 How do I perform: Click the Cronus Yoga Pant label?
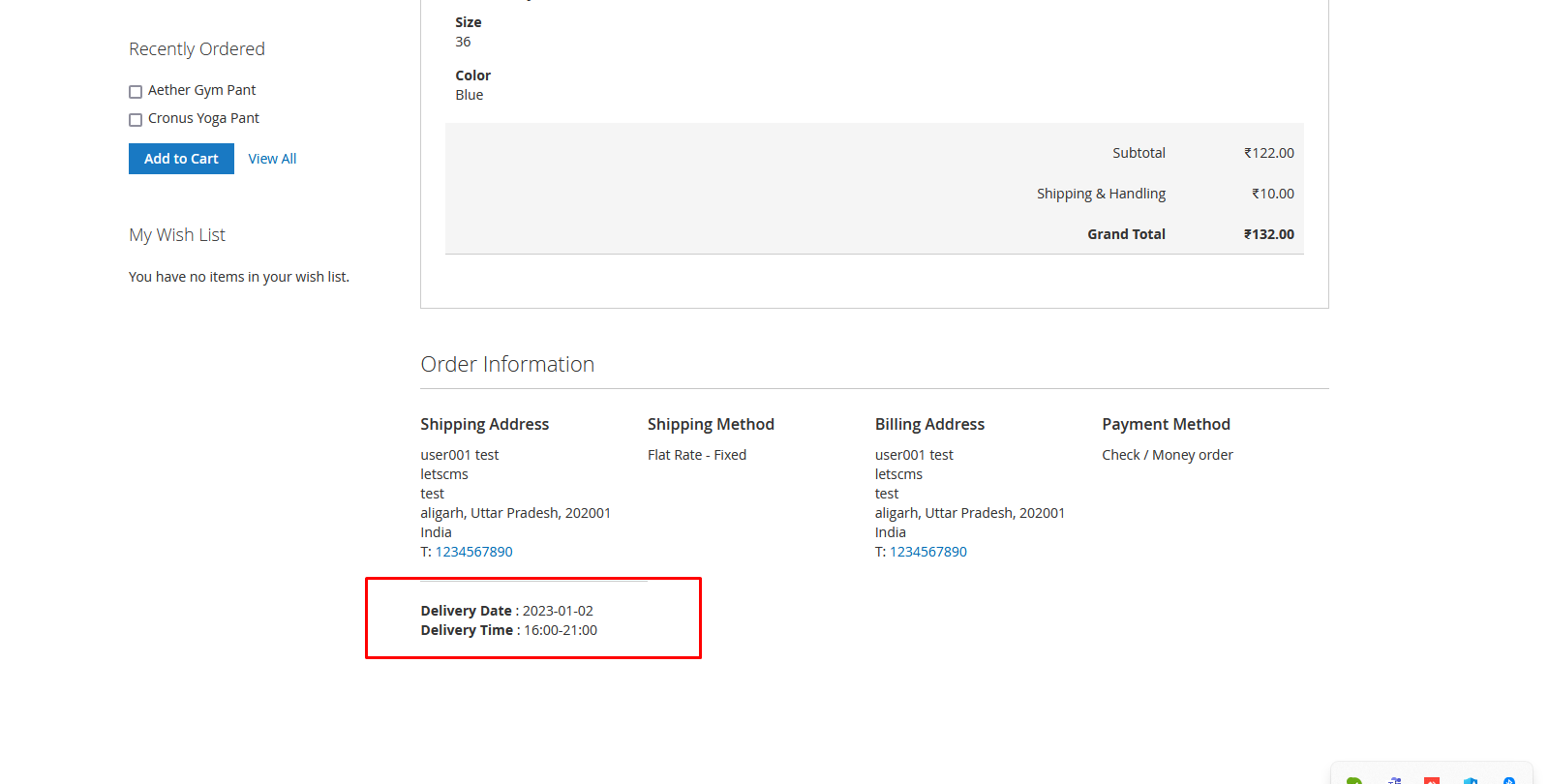[x=203, y=118]
